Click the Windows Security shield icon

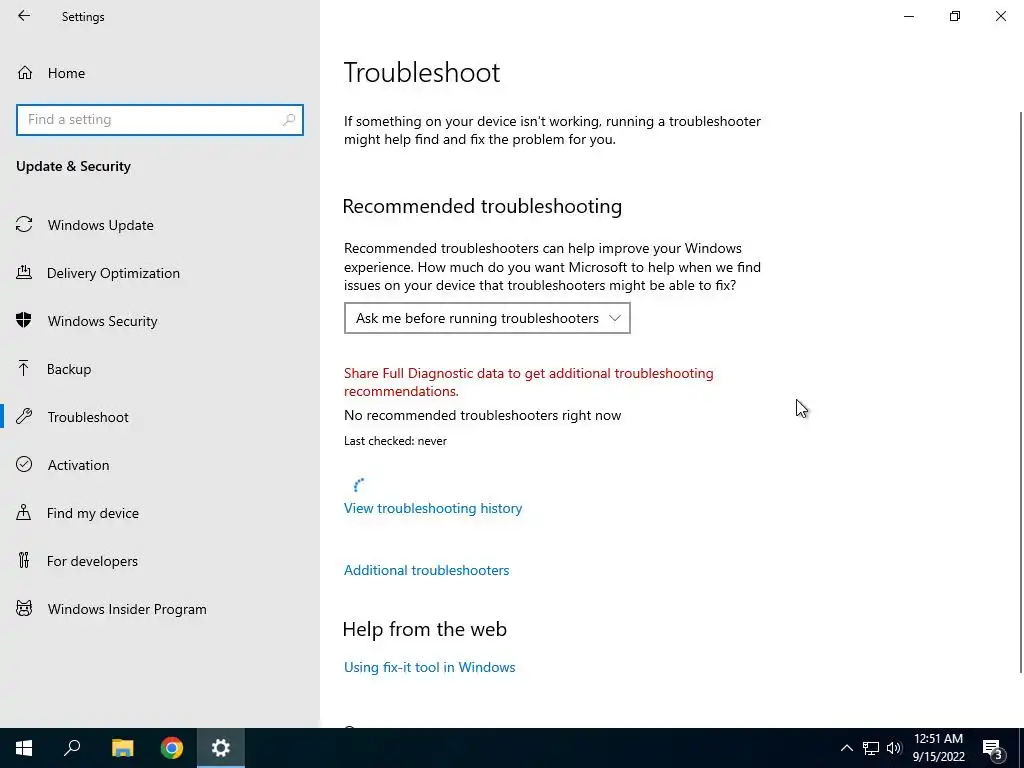click(x=24, y=320)
